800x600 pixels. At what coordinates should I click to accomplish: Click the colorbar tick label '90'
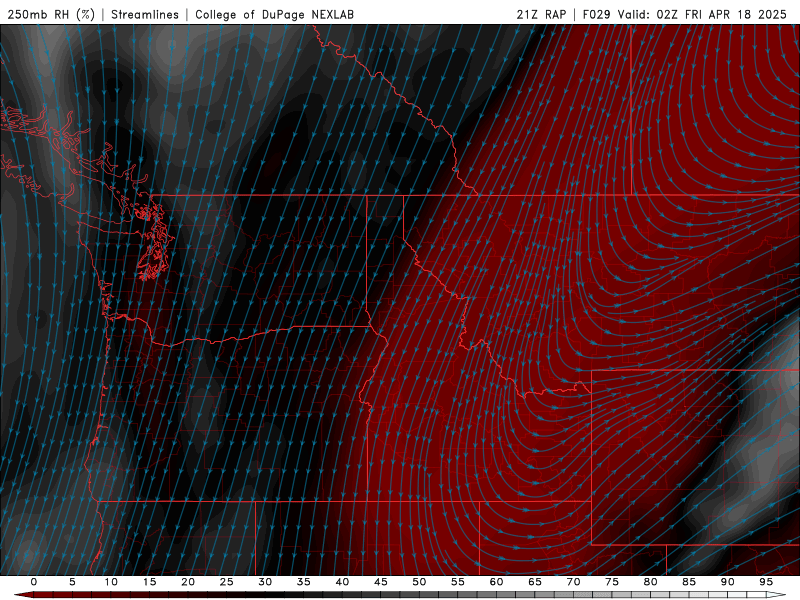[728, 582]
